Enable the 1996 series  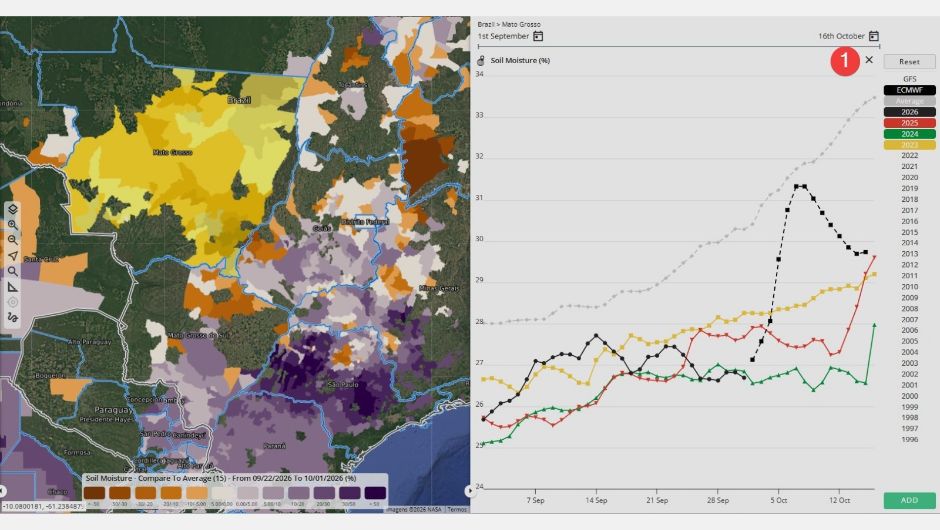click(909, 439)
